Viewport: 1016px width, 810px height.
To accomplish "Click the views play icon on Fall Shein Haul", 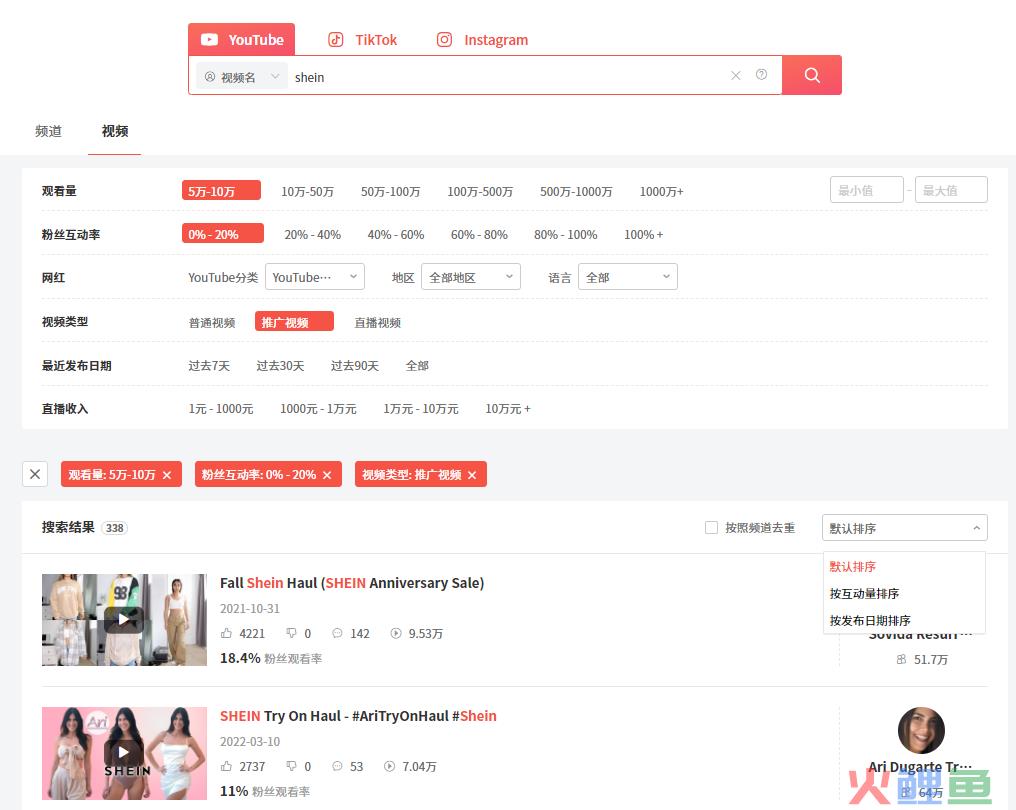I will point(395,633).
